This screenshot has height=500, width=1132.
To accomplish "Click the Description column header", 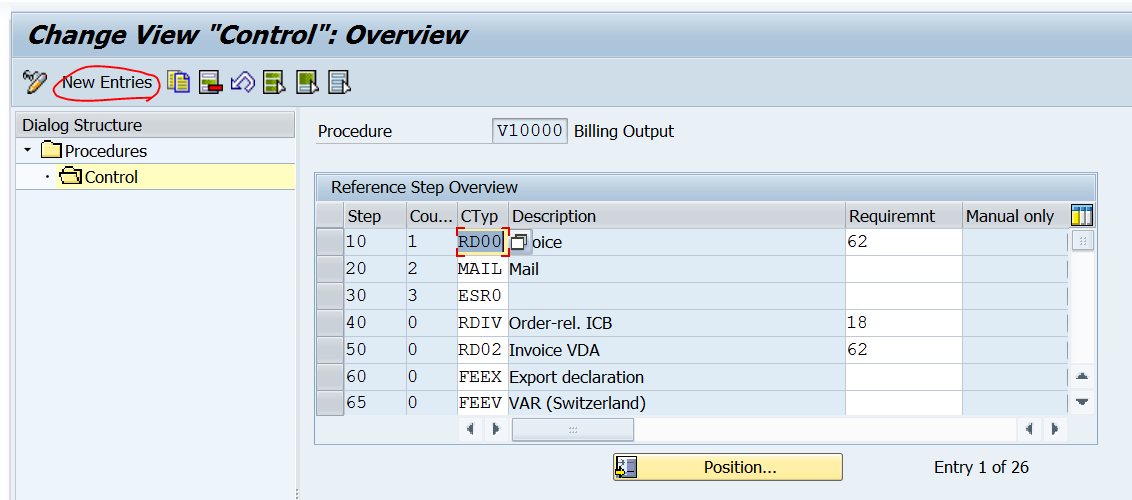I will coord(676,216).
